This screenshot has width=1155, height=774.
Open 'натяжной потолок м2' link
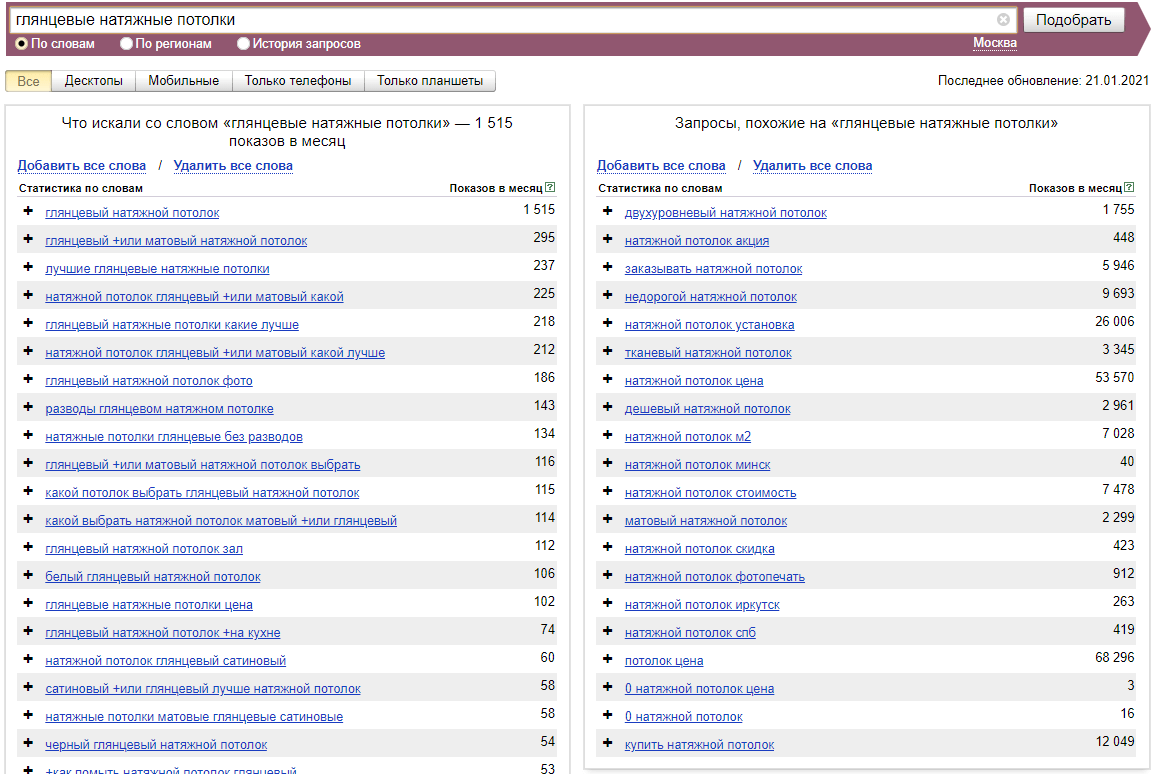688,437
